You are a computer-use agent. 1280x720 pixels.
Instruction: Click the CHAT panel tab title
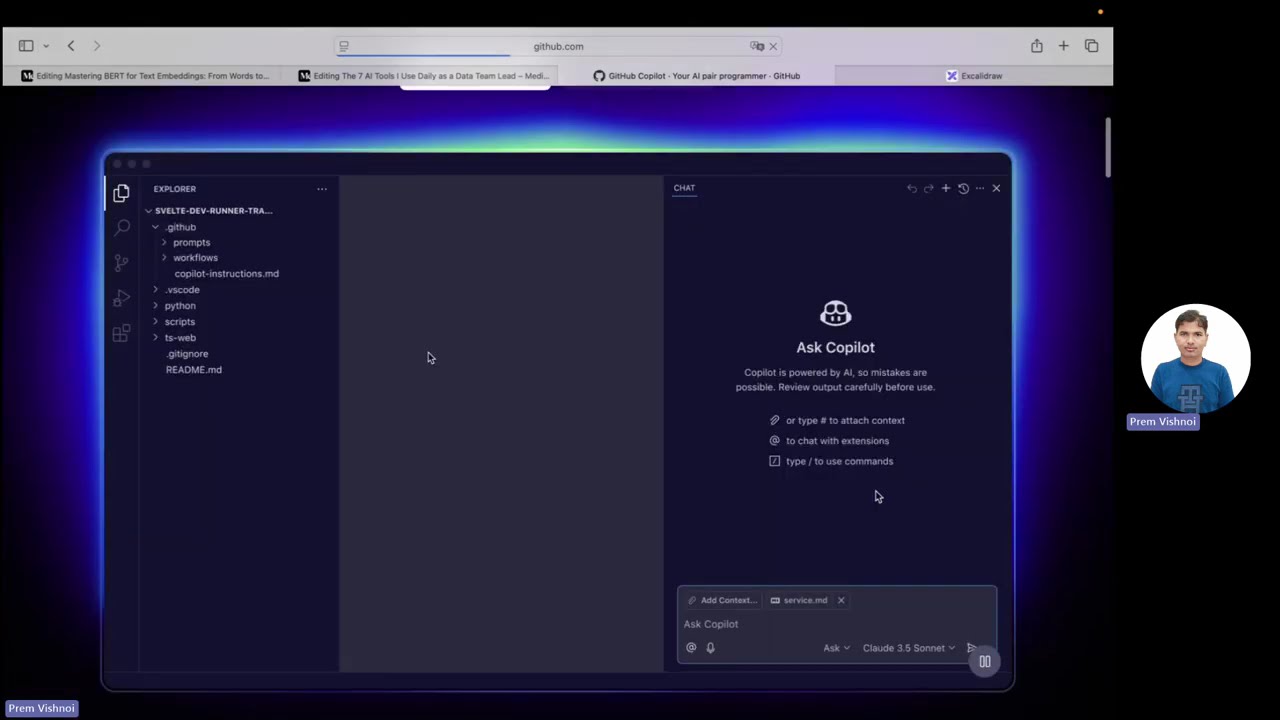pos(684,188)
